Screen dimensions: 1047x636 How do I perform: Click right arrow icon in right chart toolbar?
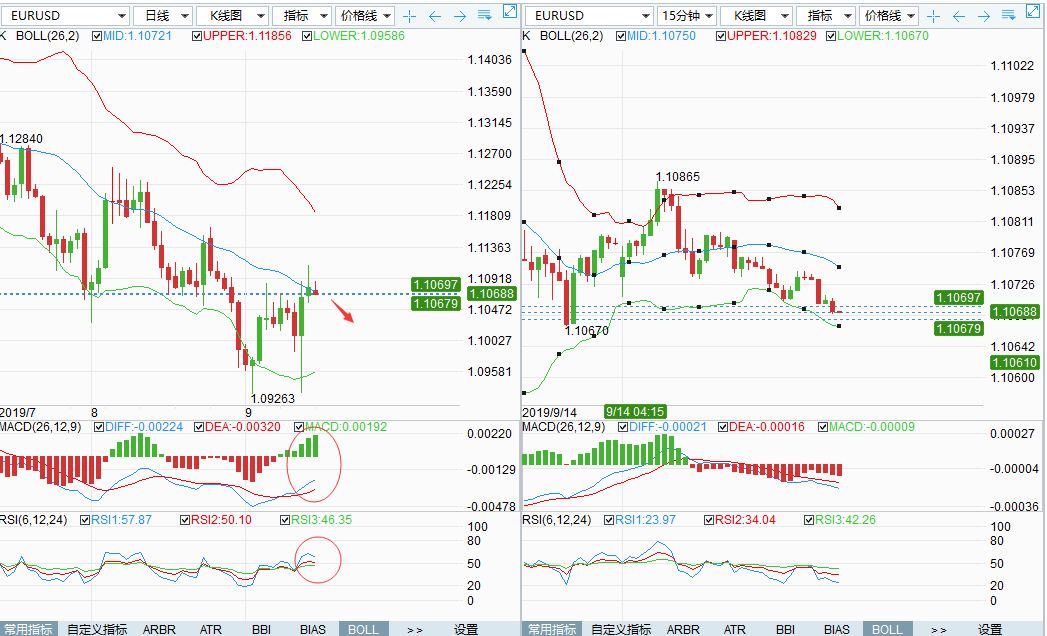click(983, 16)
